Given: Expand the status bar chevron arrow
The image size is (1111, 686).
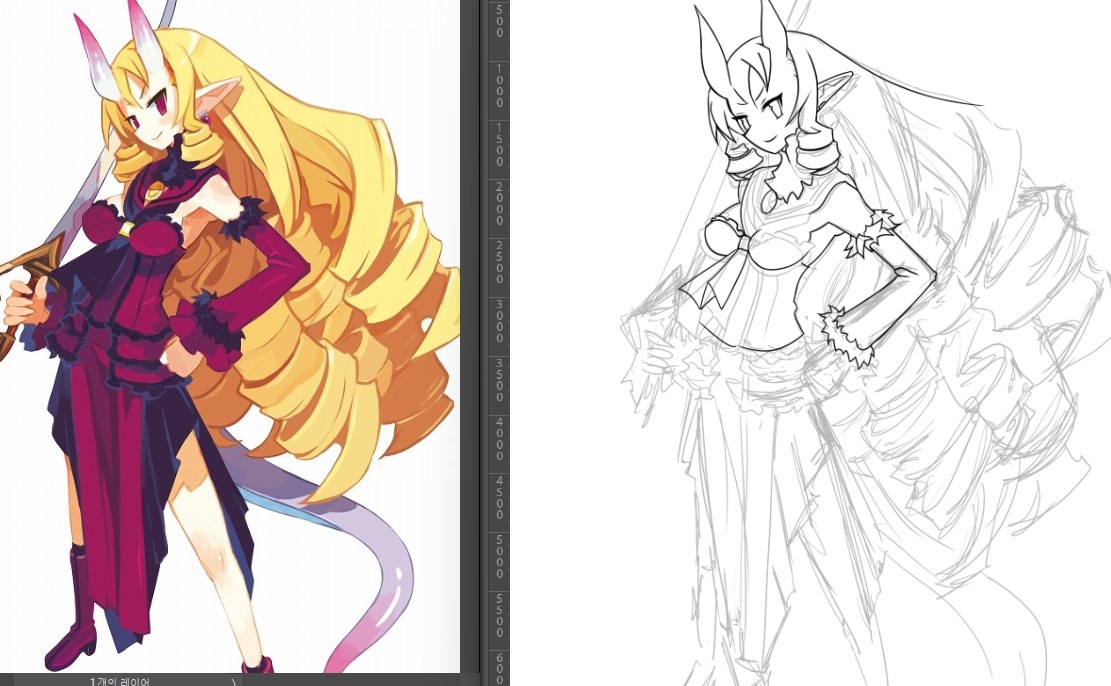Looking at the screenshot, I should click(235, 682).
